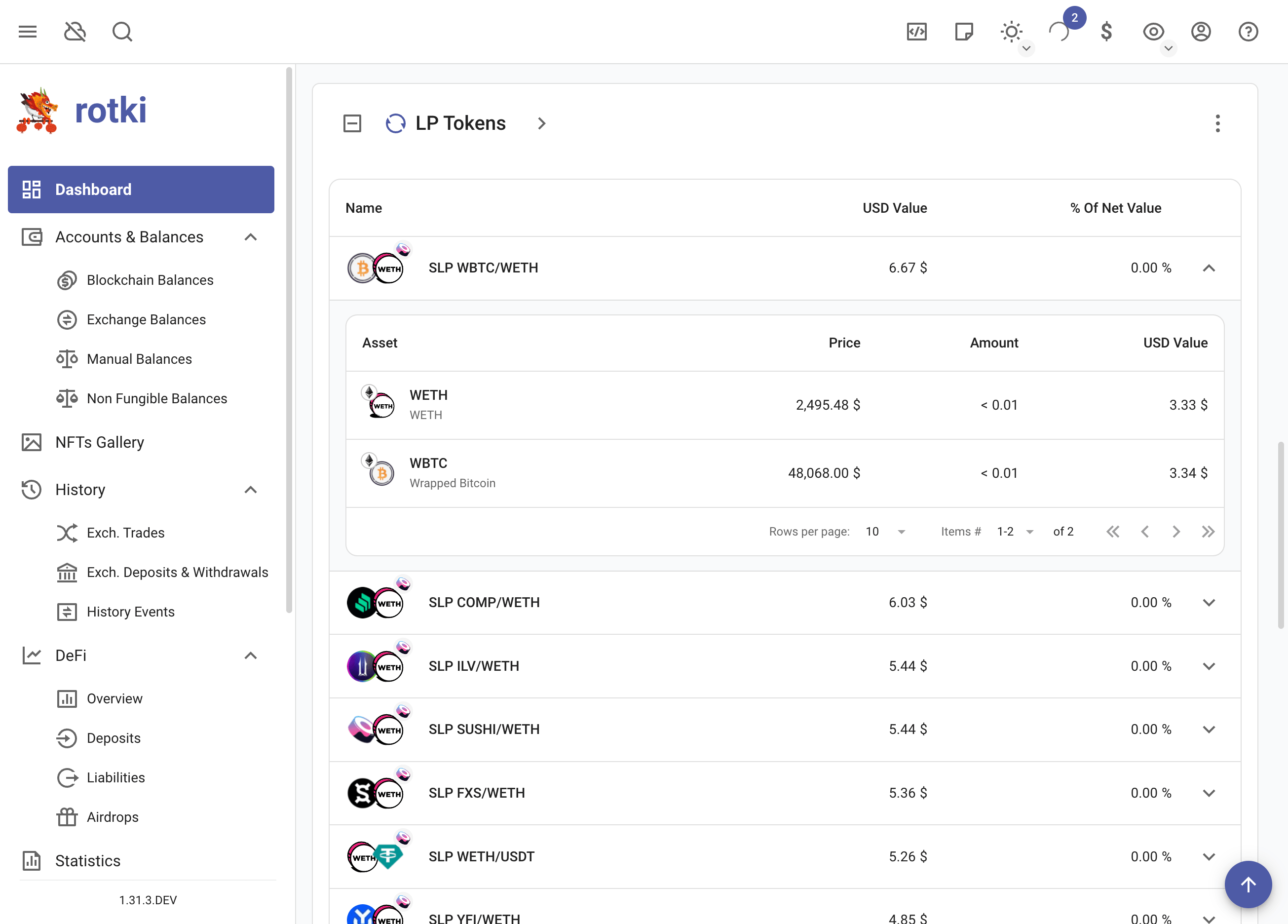Expand SLP ILV/WETH token details

pyautogui.click(x=1209, y=665)
